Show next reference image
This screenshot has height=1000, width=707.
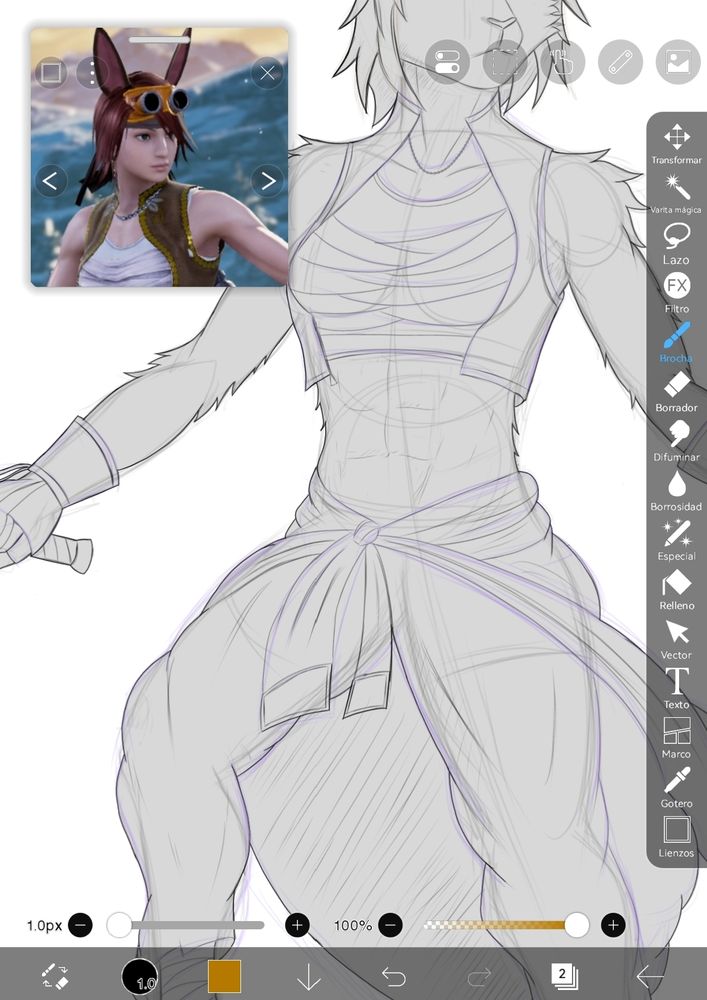(x=267, y=181)
